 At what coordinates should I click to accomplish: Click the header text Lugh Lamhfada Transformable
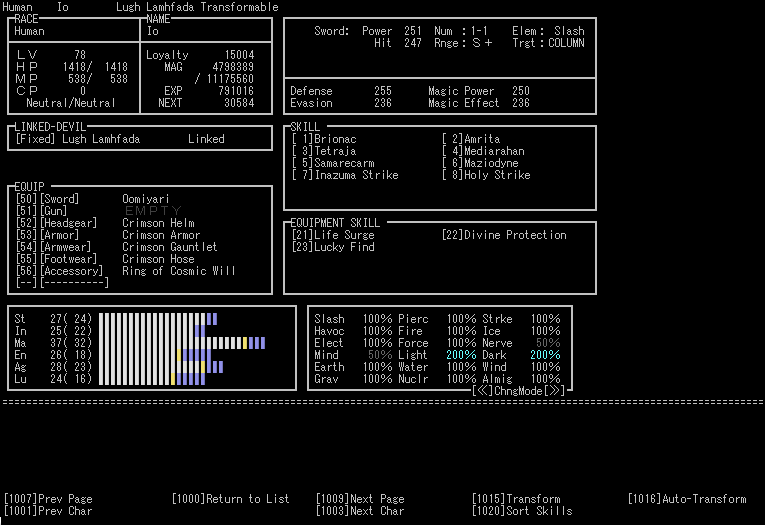tap(197, 7)
